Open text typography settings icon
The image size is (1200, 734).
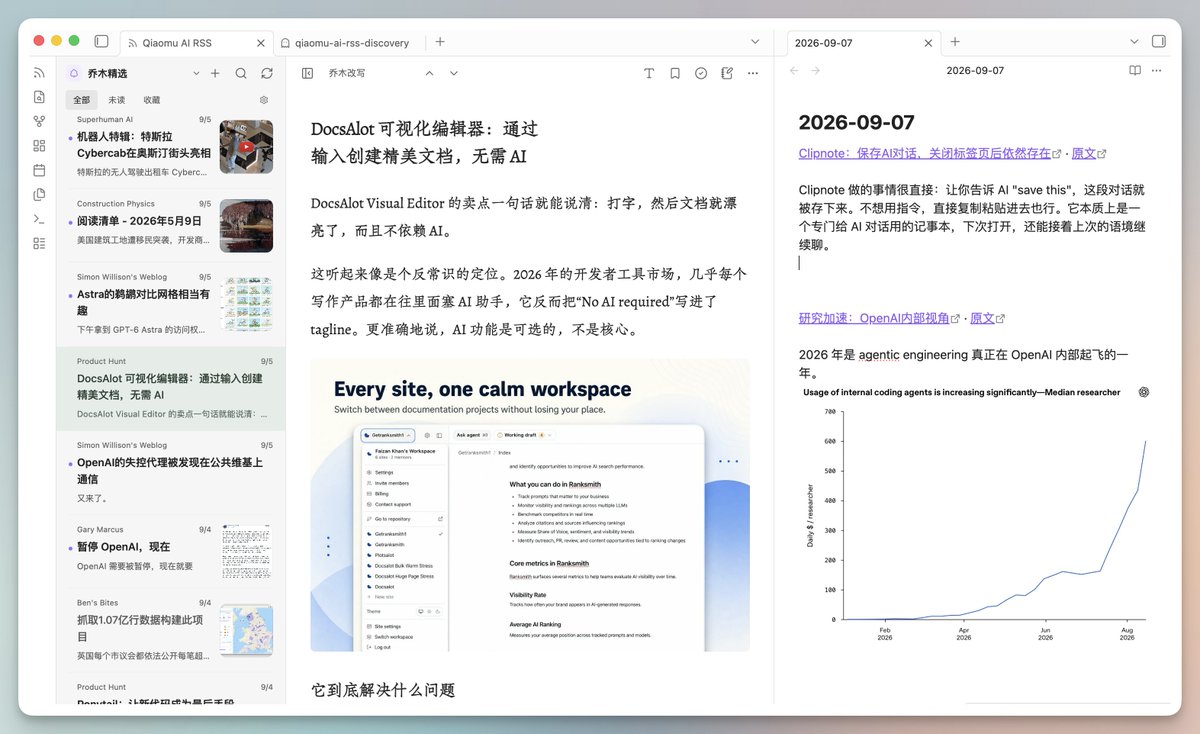point(649,73)
